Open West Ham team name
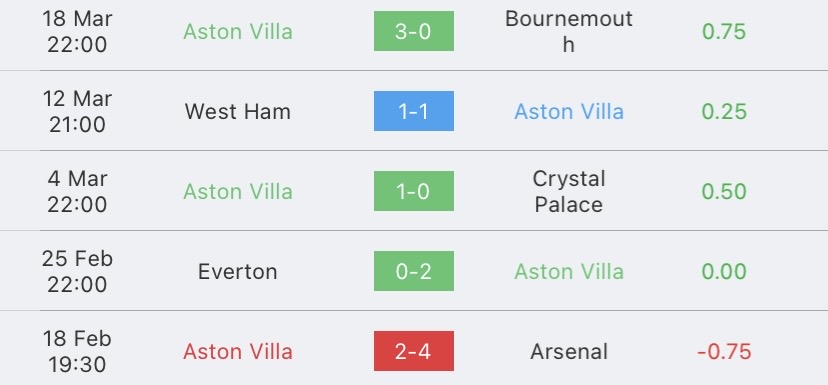Screen dimensions: 828x385 (x=238, y=111)
